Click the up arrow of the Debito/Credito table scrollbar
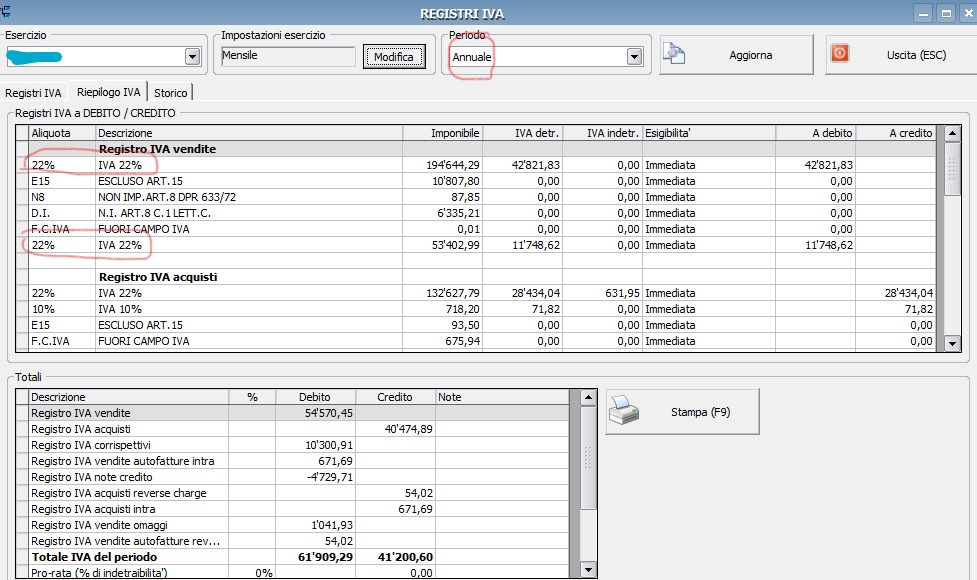Image resolution: width=977 pixels, height=580 pixels. (952, 133)
